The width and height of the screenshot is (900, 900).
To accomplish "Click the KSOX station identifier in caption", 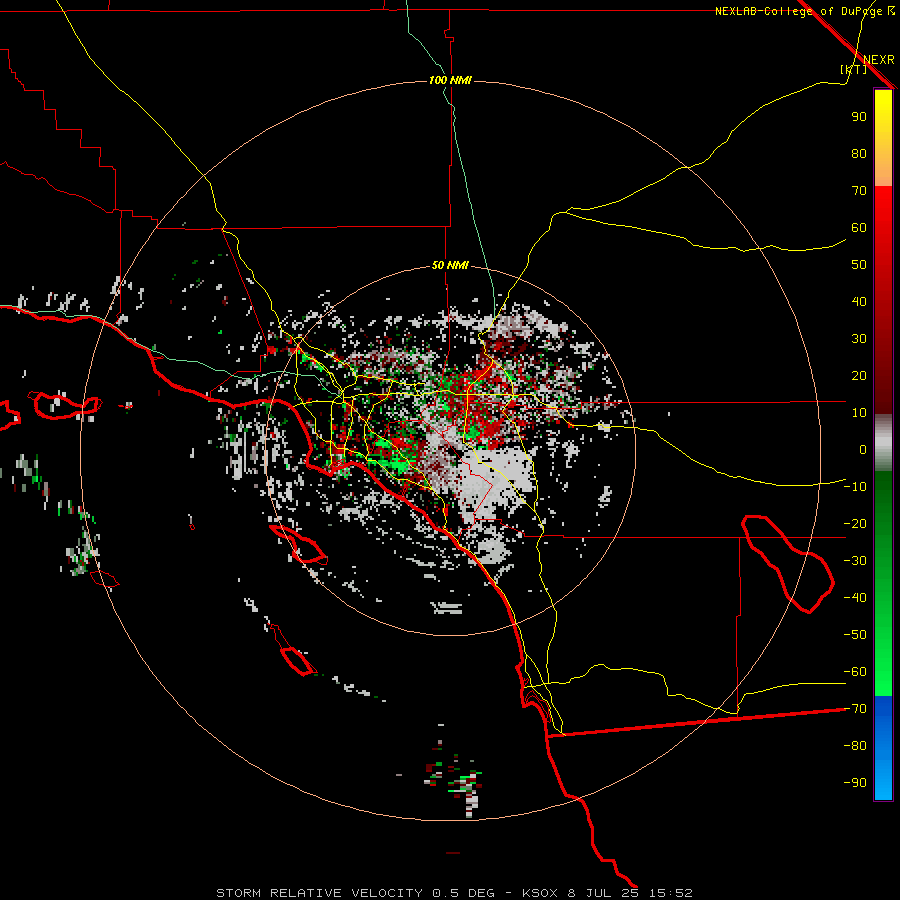I will (540, 893).
